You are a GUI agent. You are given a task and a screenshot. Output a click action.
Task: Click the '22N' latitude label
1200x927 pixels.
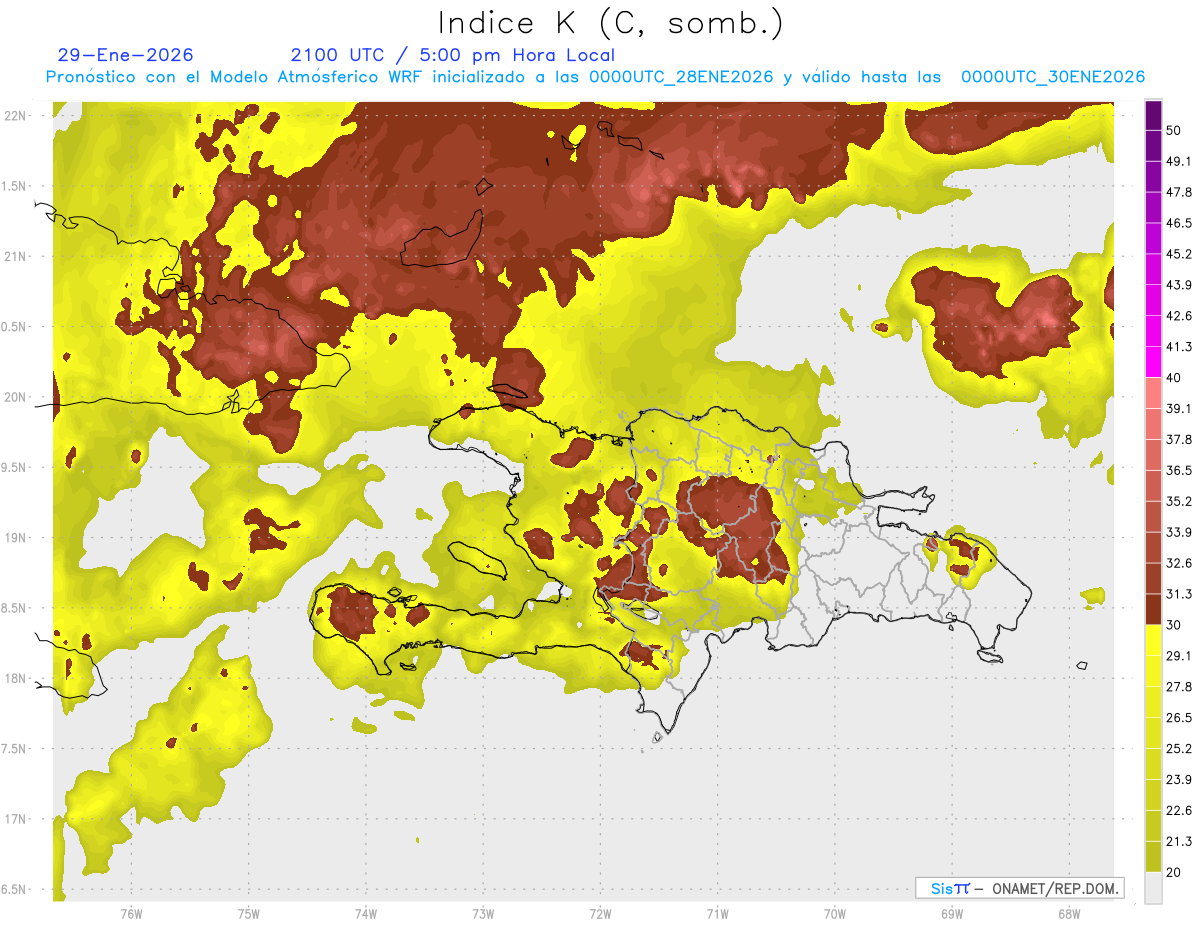tap(17, 116)
